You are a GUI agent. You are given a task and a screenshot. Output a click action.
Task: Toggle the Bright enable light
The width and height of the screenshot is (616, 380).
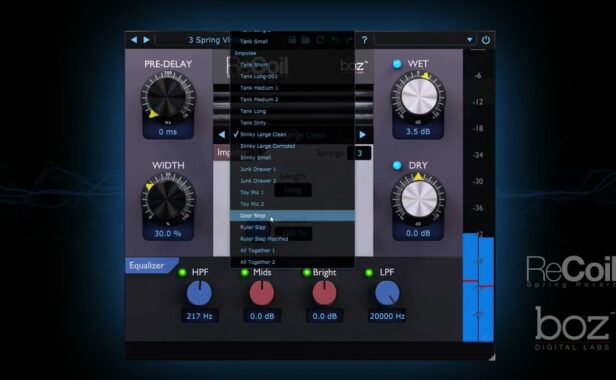coord(306,272)
